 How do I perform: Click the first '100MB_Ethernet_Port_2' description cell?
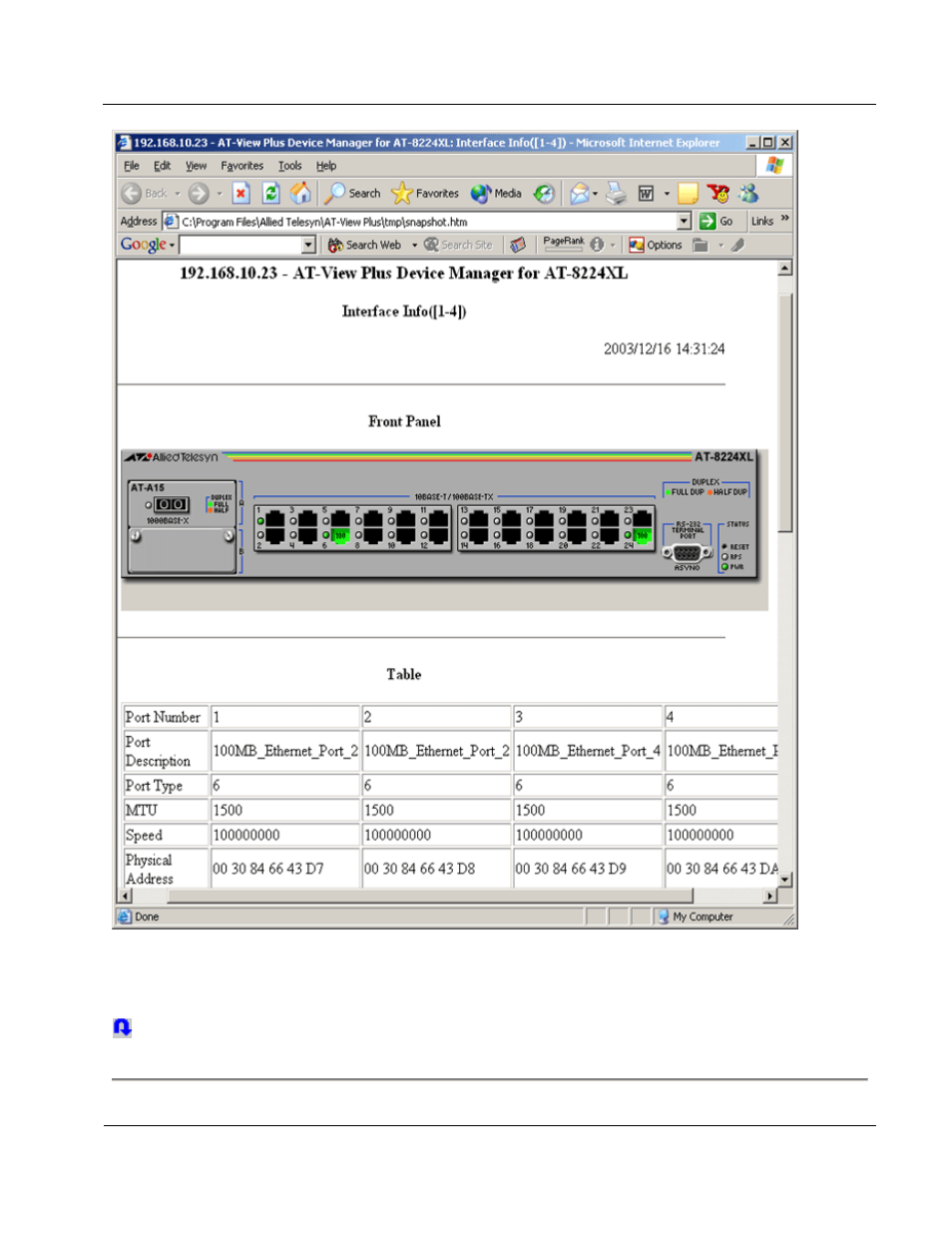(x=284, y=751)
